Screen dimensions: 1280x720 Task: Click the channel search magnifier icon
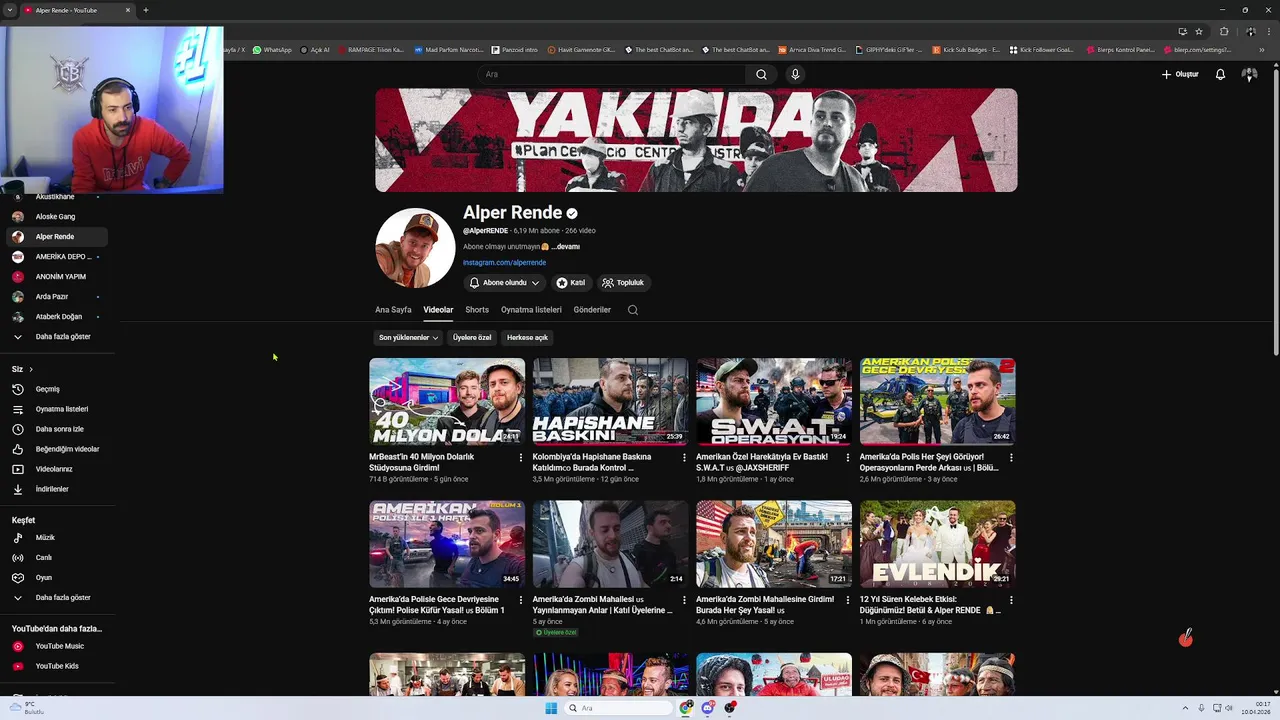point(633,310)
